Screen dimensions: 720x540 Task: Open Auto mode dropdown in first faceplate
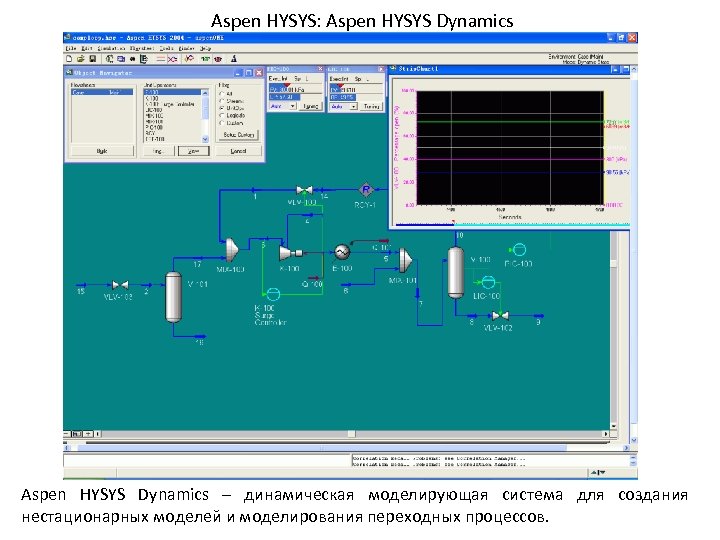coord(292,106)
